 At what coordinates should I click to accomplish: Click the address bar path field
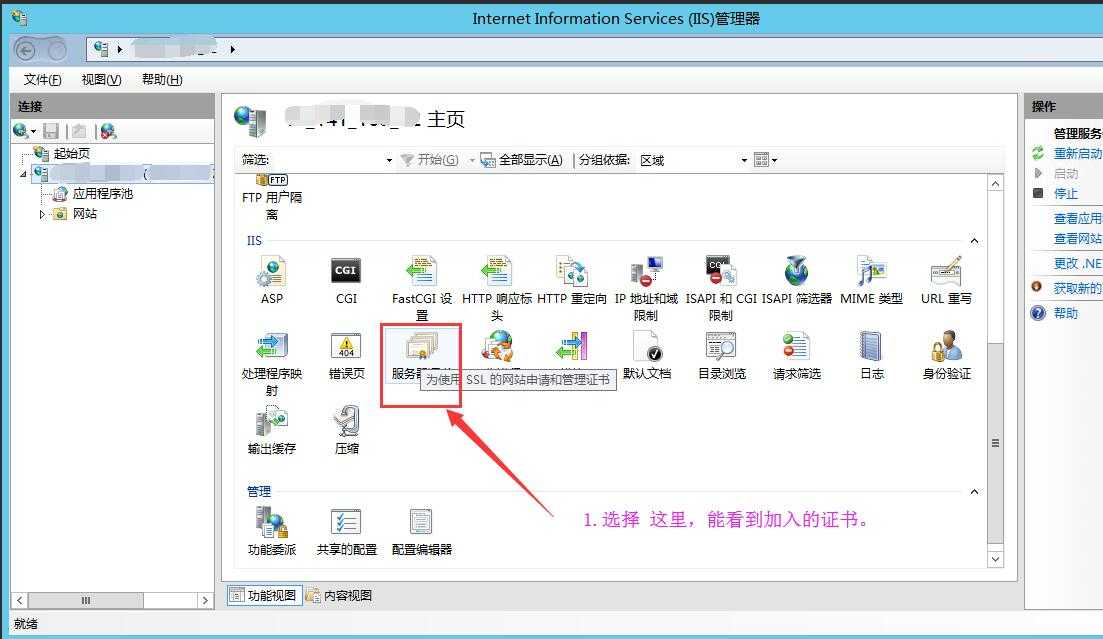click(594, 49)
